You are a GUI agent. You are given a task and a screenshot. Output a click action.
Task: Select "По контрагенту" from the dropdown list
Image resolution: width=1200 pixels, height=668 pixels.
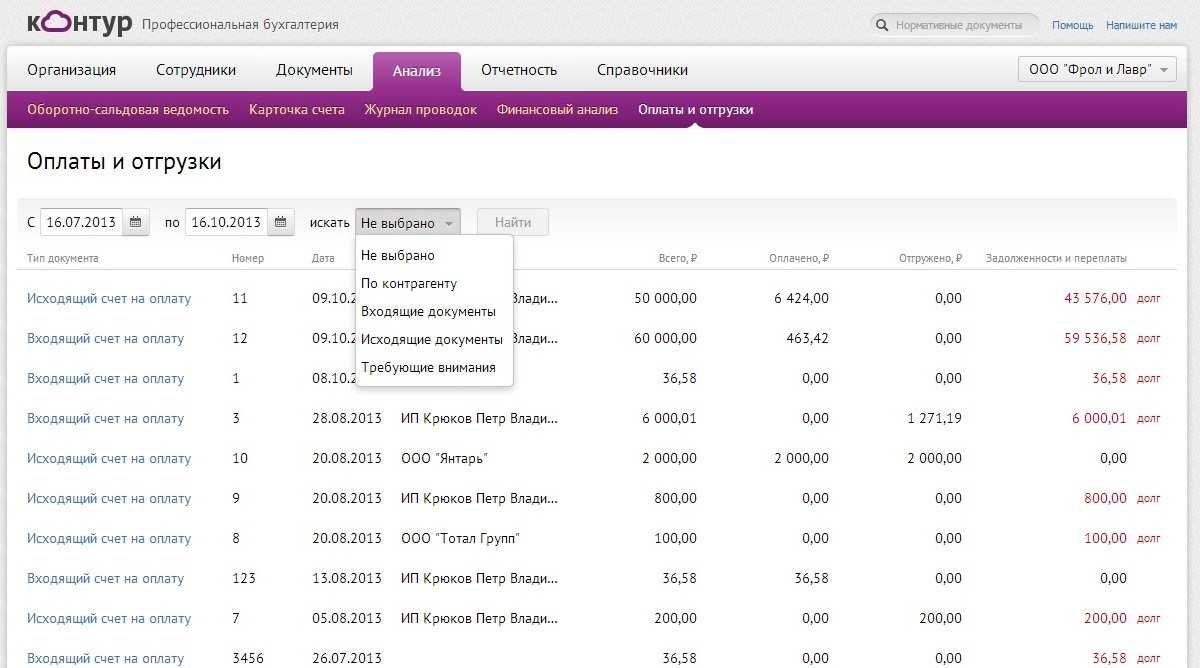[x=410, y=284]
